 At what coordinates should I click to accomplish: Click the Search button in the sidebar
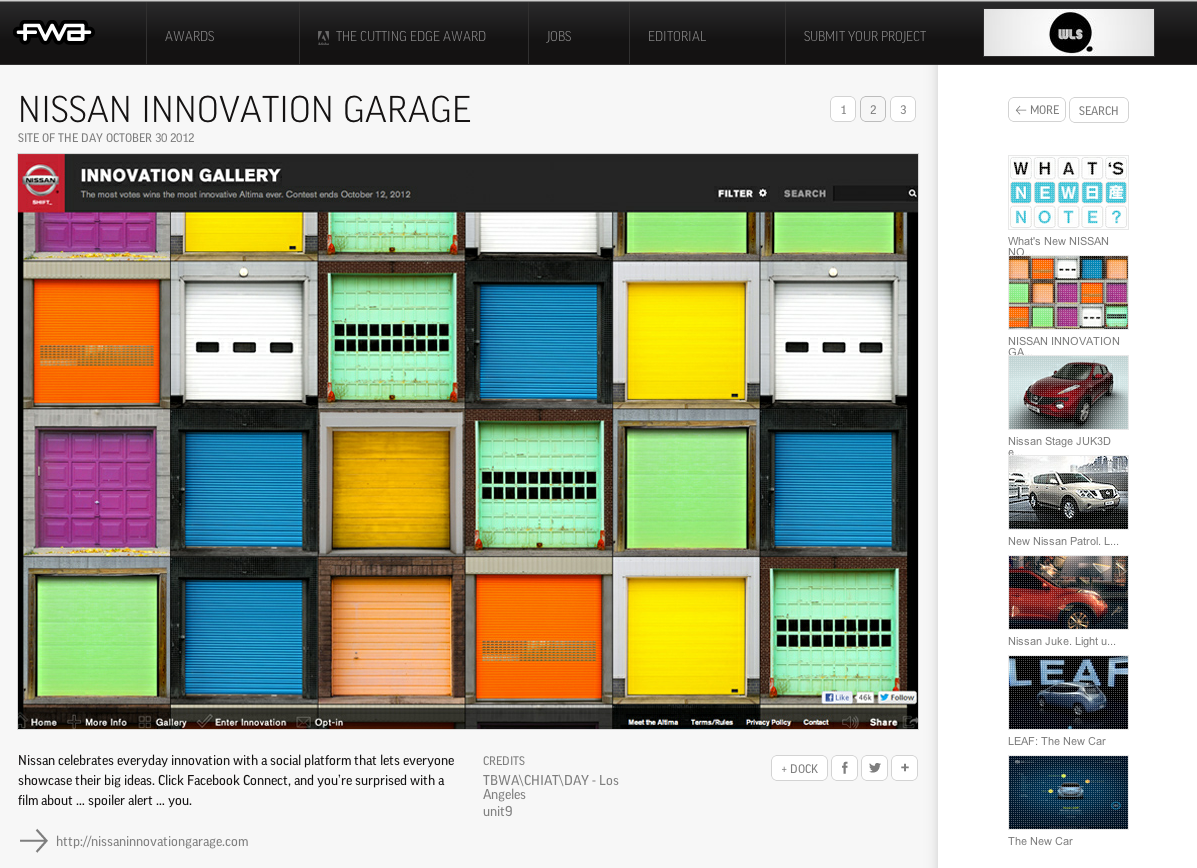(x=1099, y=110)
